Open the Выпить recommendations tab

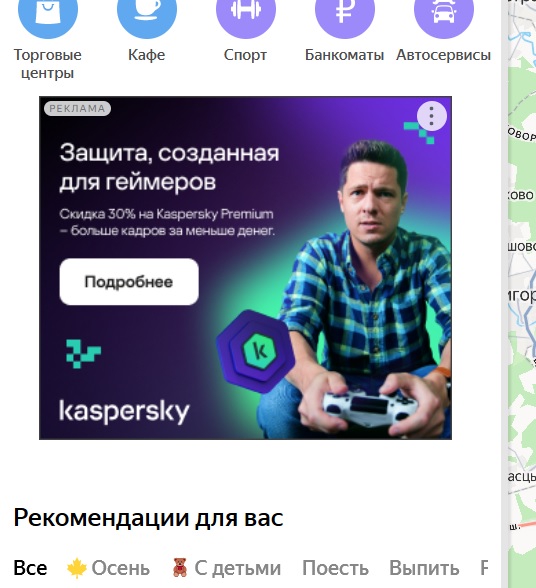click(424, 568)
